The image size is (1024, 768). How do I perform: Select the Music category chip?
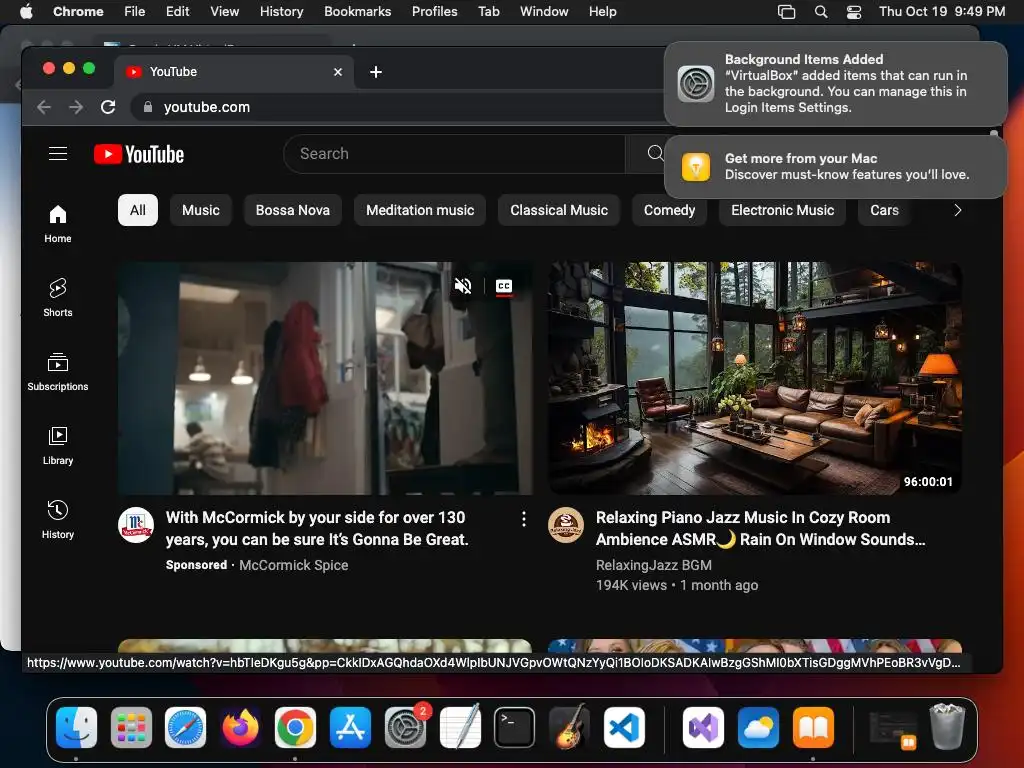(x=201, y=210)
